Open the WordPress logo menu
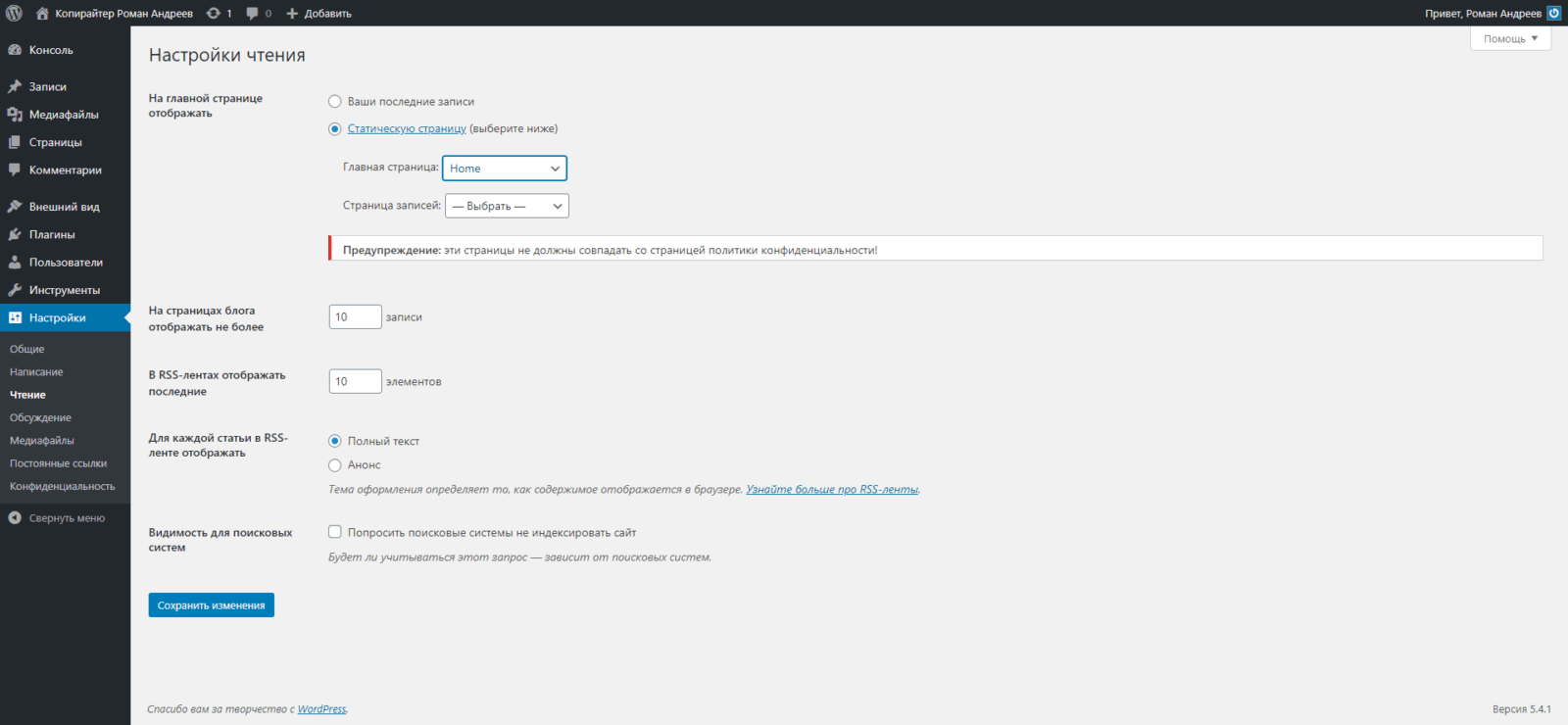 (x=14, y=13)
